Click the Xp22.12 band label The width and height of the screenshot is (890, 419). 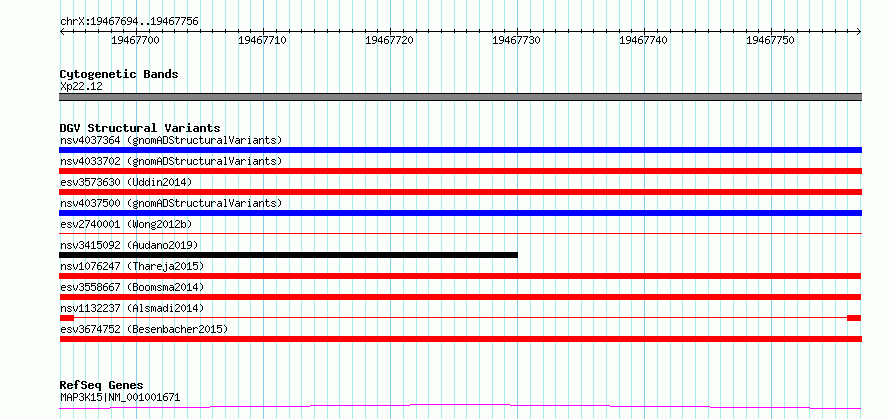tap(81, 87)
